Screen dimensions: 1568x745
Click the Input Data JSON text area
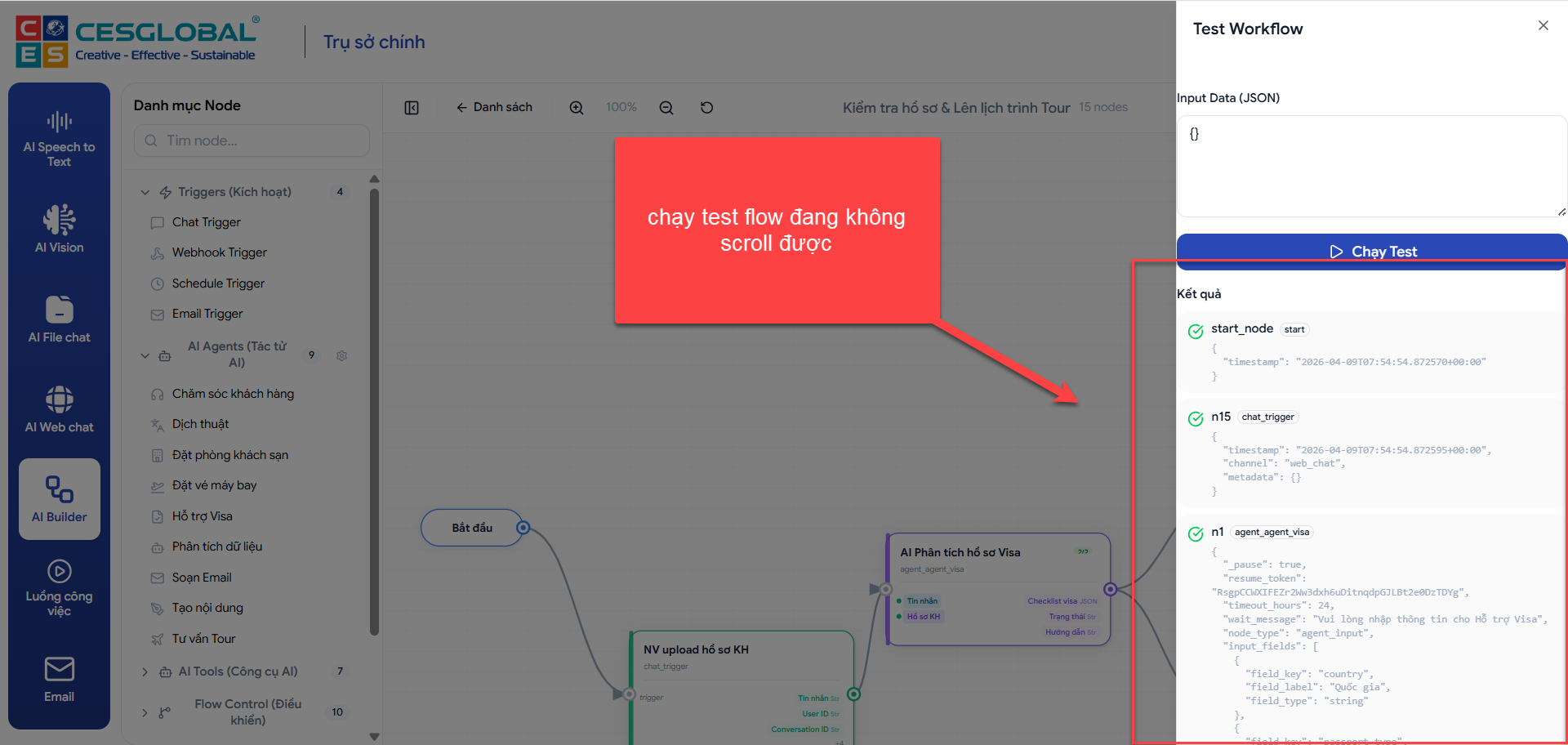tap(1371, 167)
